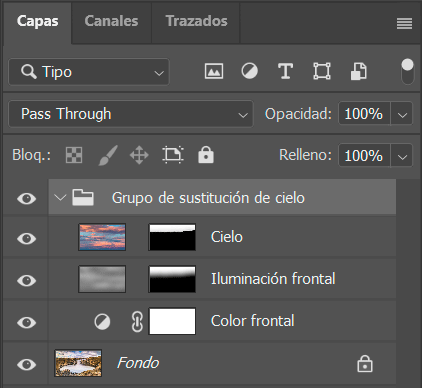Filter layers by adjustment layer icon
The image size is (422, 388).
click(249, 71)
